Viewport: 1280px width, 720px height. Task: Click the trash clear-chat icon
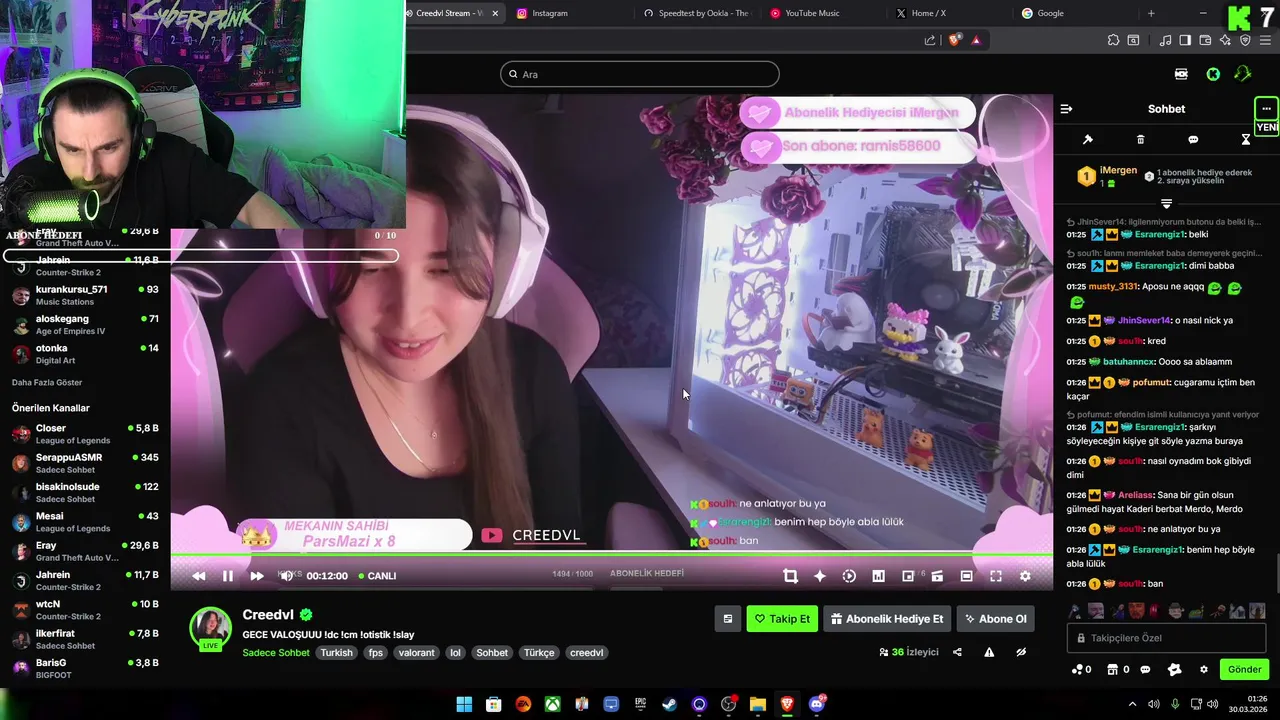tap(1140, 140)
